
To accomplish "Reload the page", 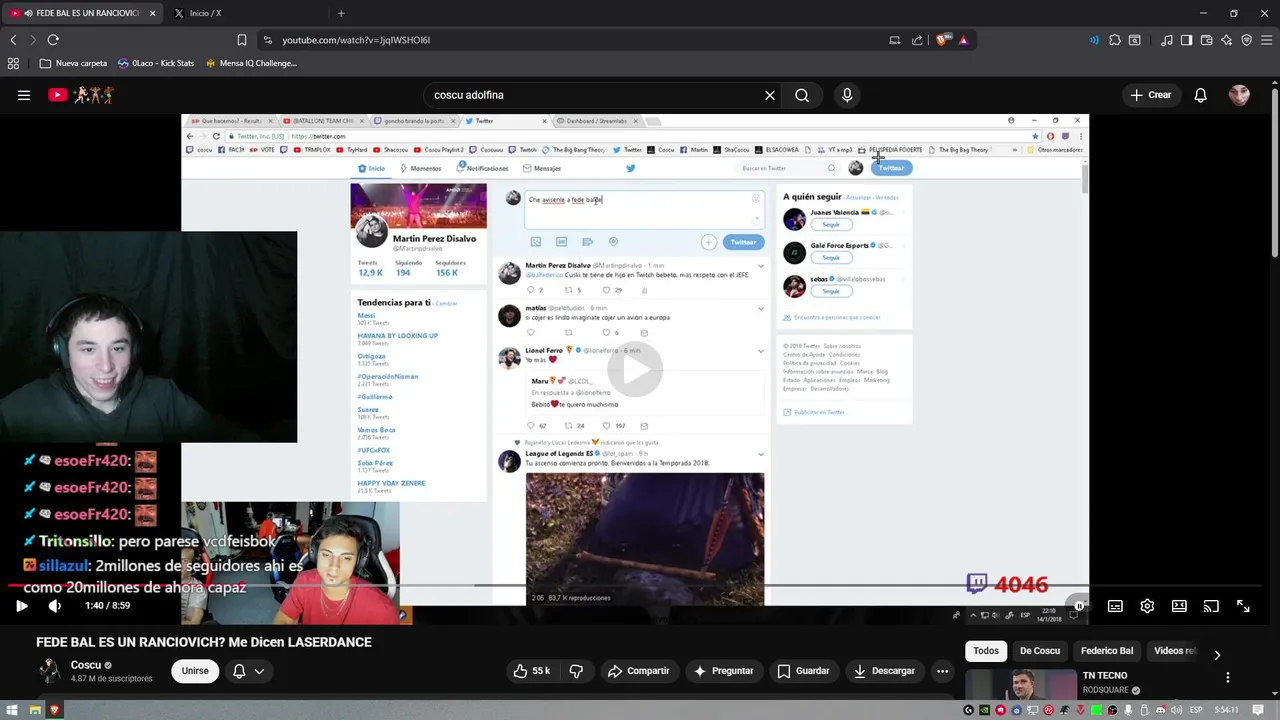I will point(53,40).
